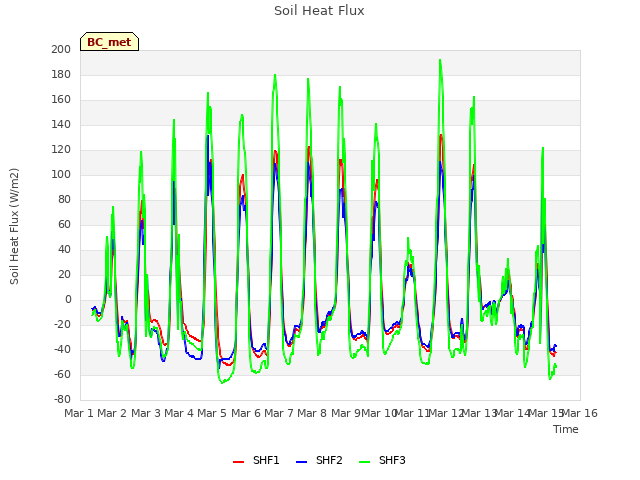Click the Mar 16 x-axis label
Screen dimensions: 640x480
point(580,413)
